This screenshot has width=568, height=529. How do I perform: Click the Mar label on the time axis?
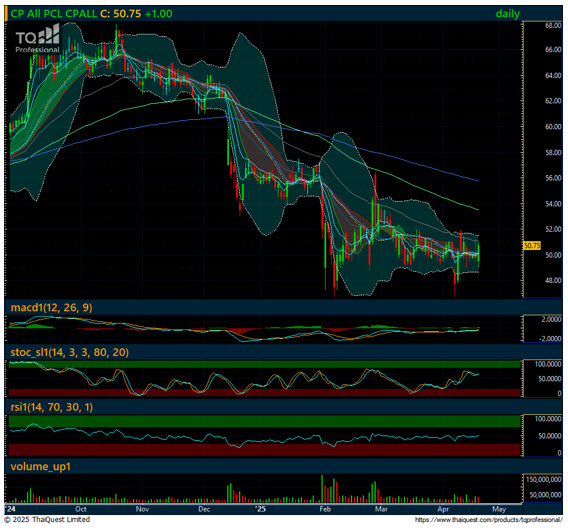click(381, 509)
